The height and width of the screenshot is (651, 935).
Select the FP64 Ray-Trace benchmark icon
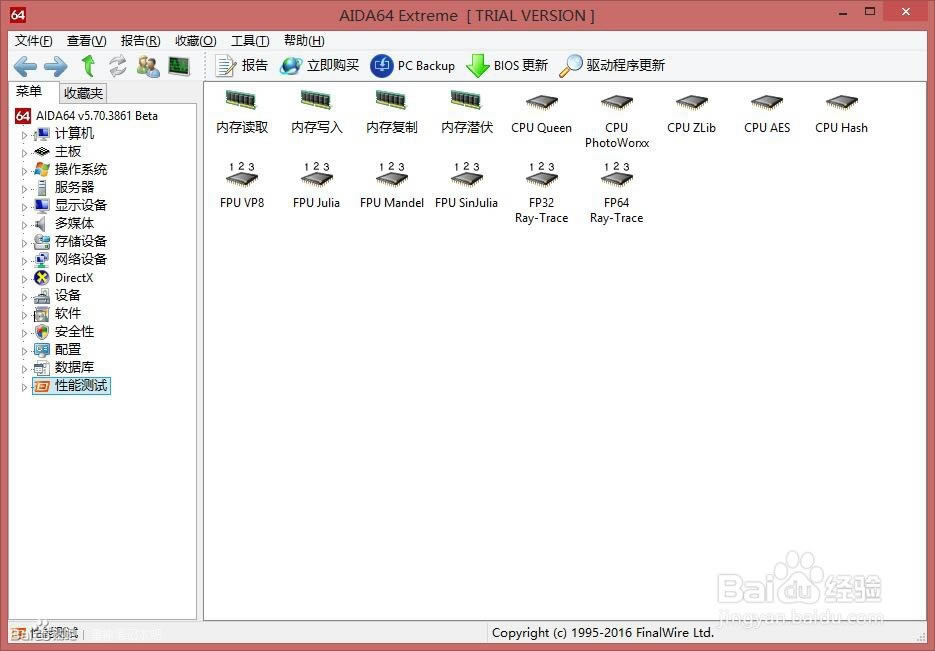point(617,192)
